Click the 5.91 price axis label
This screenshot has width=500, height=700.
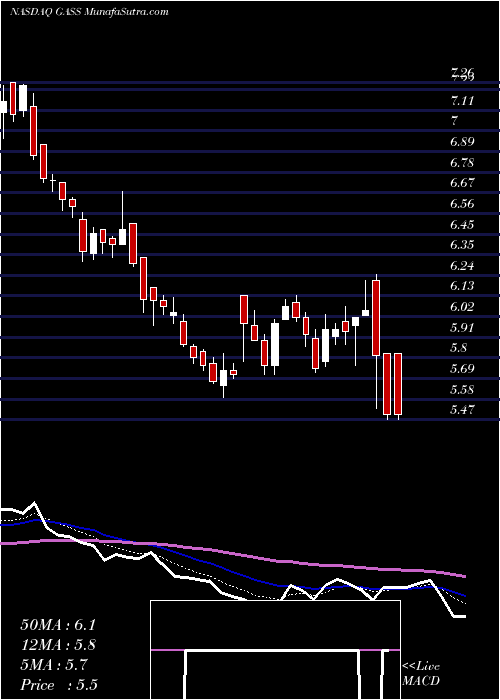coord(462,328)
